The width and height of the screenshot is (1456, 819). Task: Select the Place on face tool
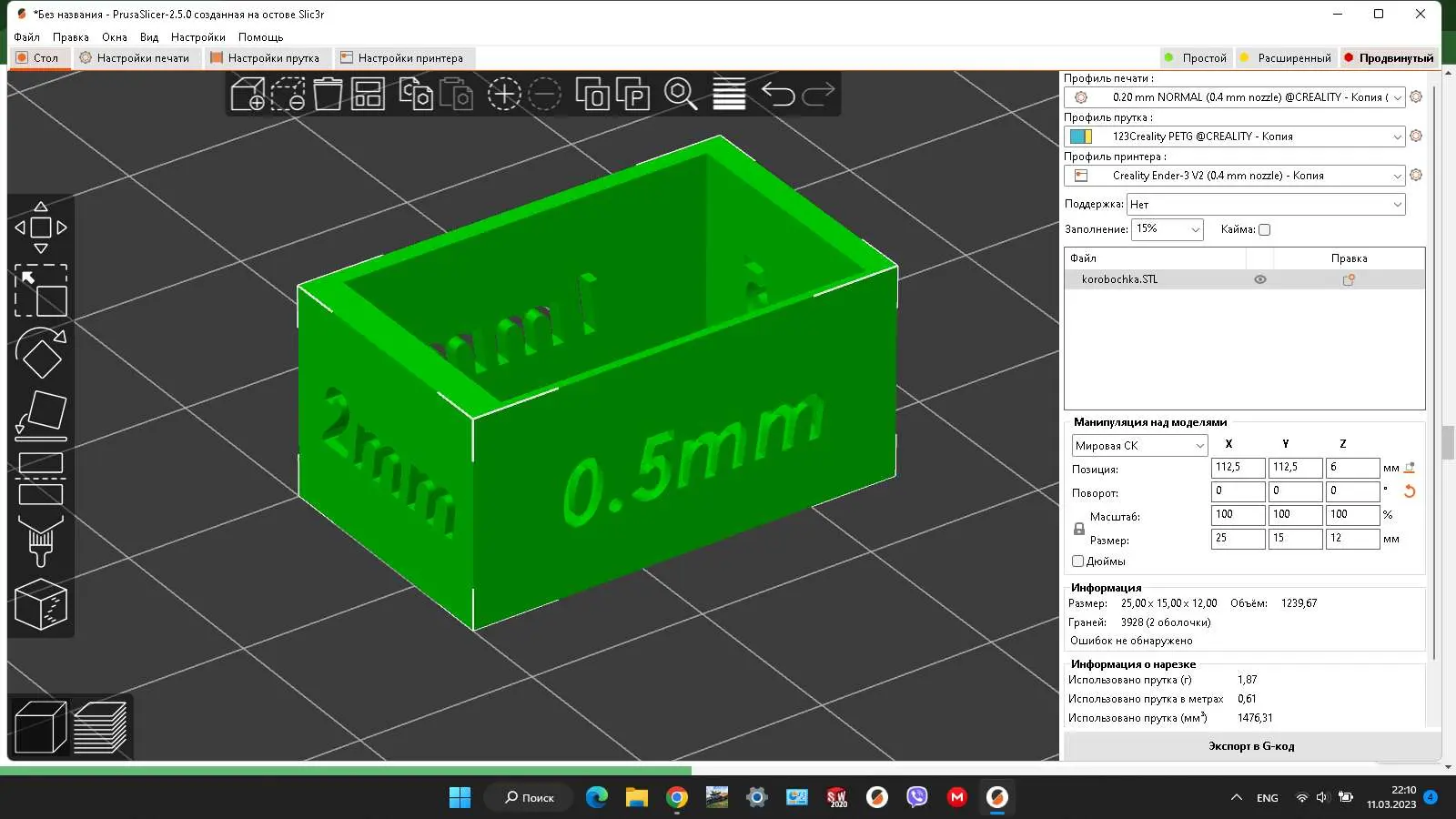pos(41,416)
